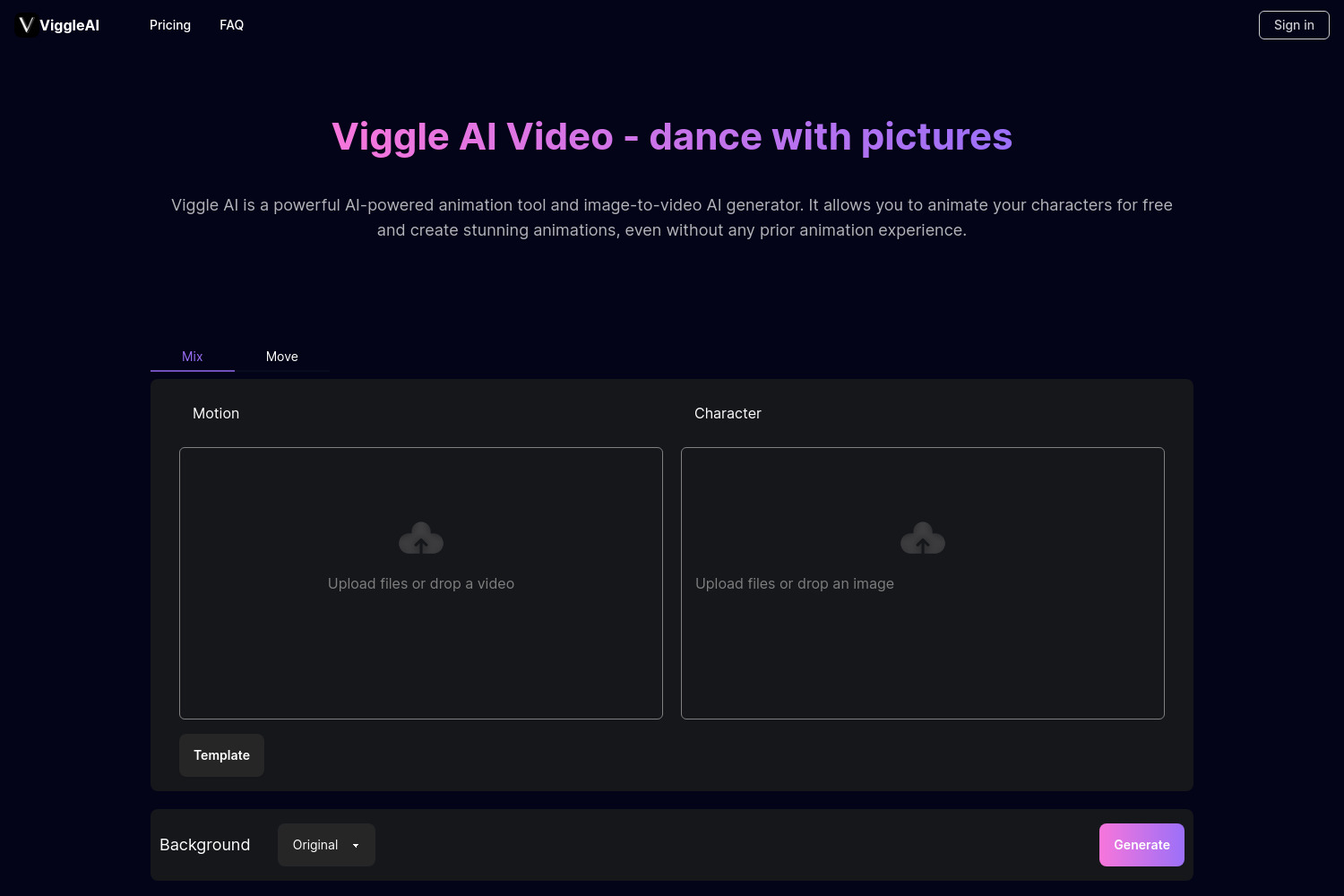This screenshot has height=896, width=1344.
Task: Click the Motion video upload area
Action: point(421,583)
